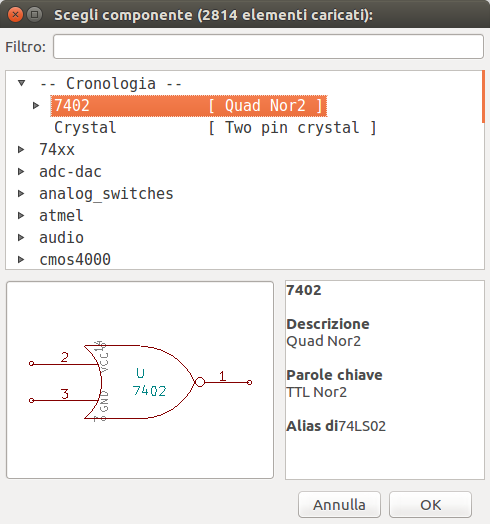Screen dimensions: 490x524
Task: Select the cmos4000 library name
Action: pos(75,259)
